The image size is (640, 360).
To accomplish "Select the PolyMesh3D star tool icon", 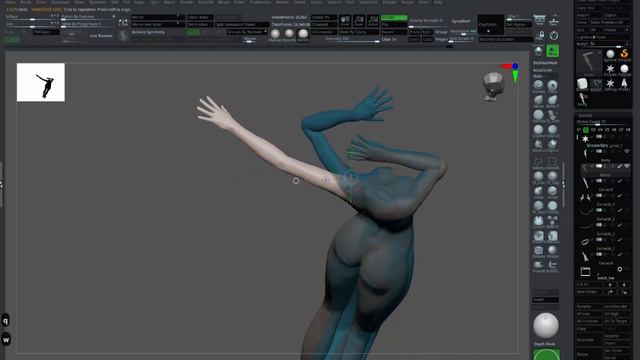I will (x=610, y=69).
